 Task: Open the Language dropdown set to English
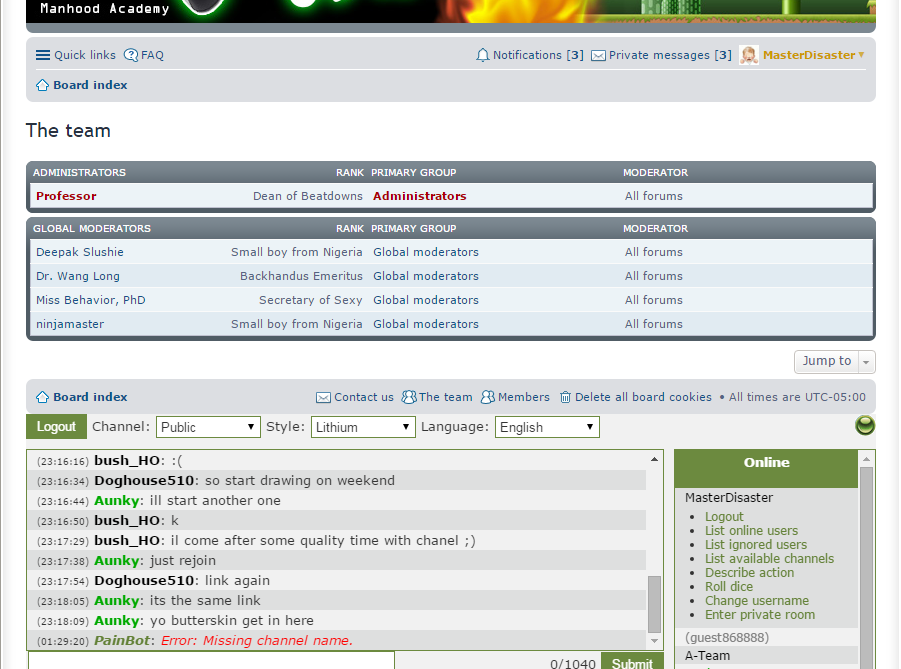547,427
